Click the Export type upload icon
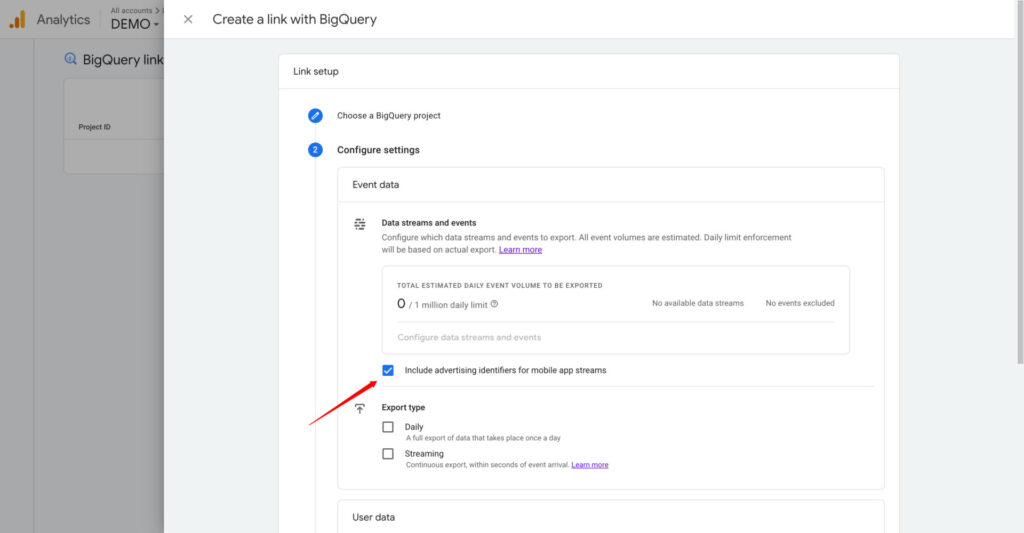Viewport: 1024px width, 533px height. (360, 409)
